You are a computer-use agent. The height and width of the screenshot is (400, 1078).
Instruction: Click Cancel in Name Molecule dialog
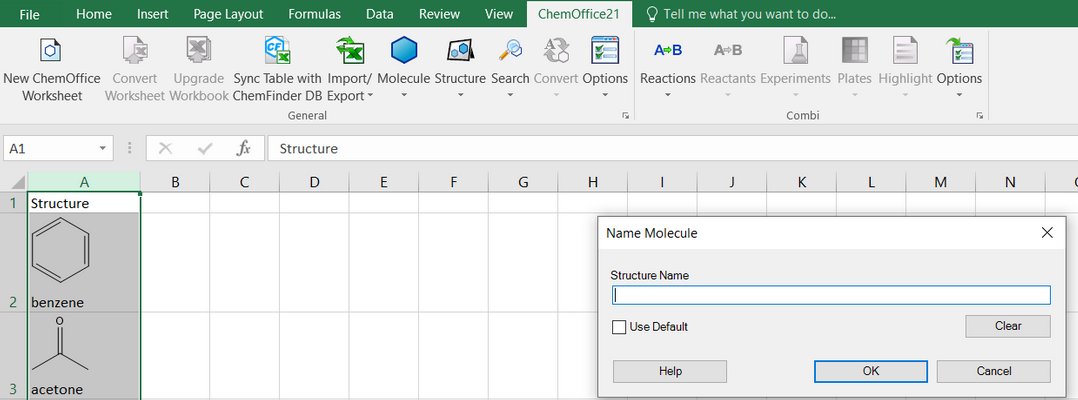pos(993,371)
